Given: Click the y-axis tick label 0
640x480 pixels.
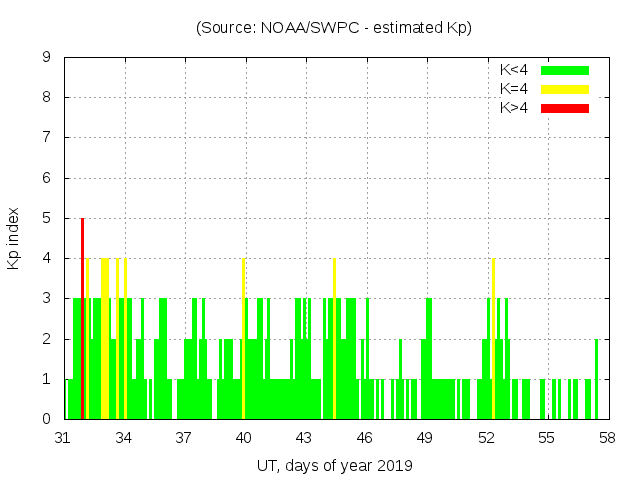Looking at the screenshot, I should coord(47,420).
